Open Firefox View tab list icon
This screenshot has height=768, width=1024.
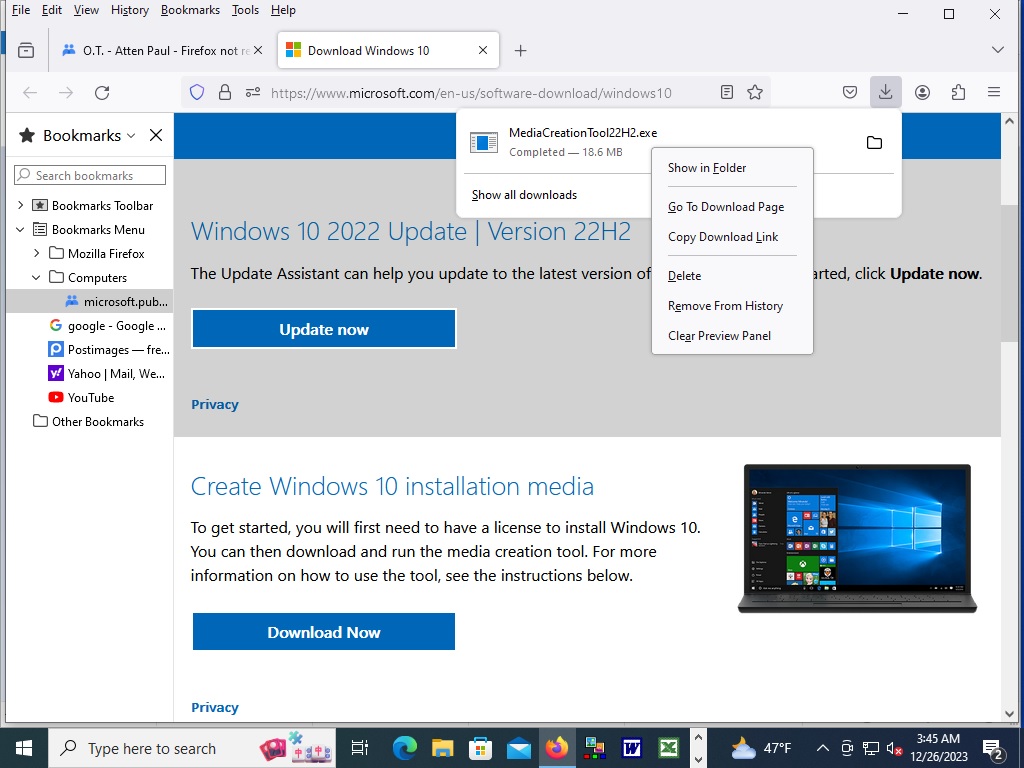pyautogui.click(x=26, y=50)
